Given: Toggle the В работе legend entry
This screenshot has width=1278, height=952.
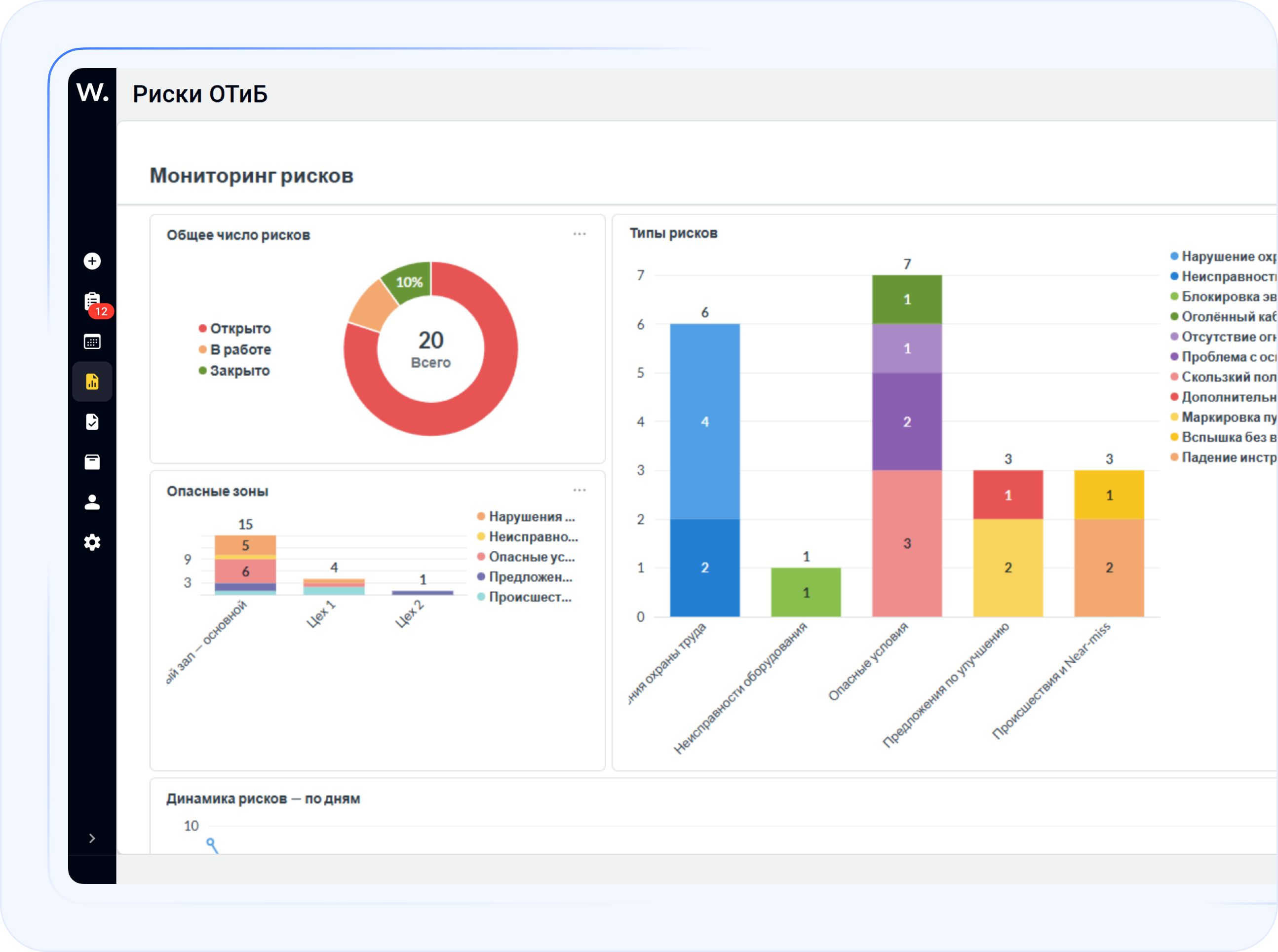Looking at the screenshot, I should [x=234, y=349].
